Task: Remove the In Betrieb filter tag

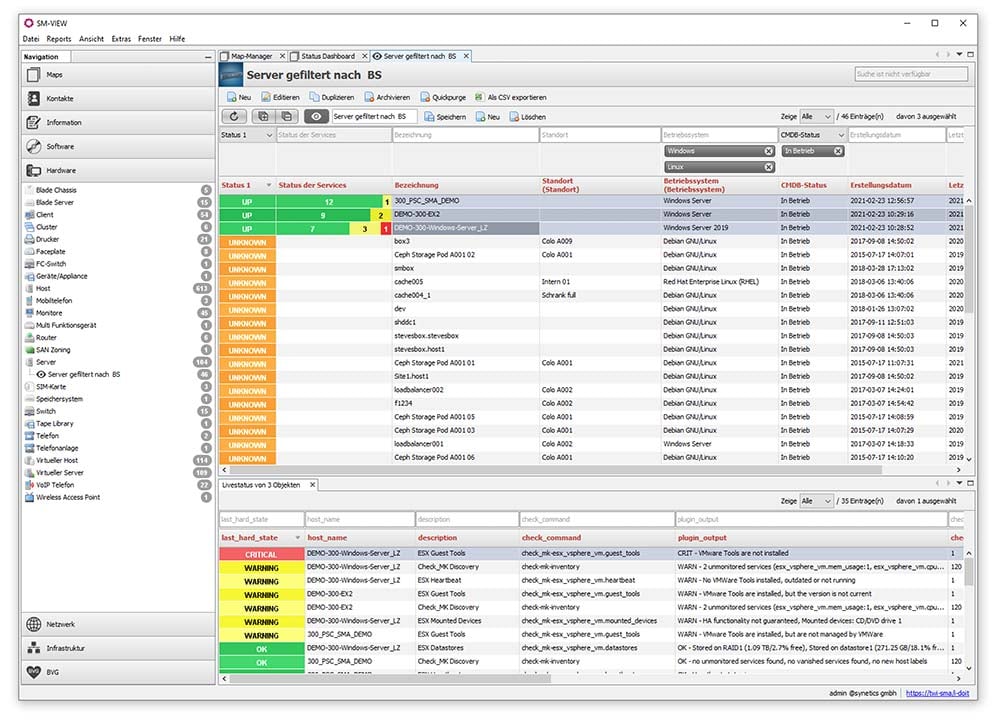Action: point(838,151)
